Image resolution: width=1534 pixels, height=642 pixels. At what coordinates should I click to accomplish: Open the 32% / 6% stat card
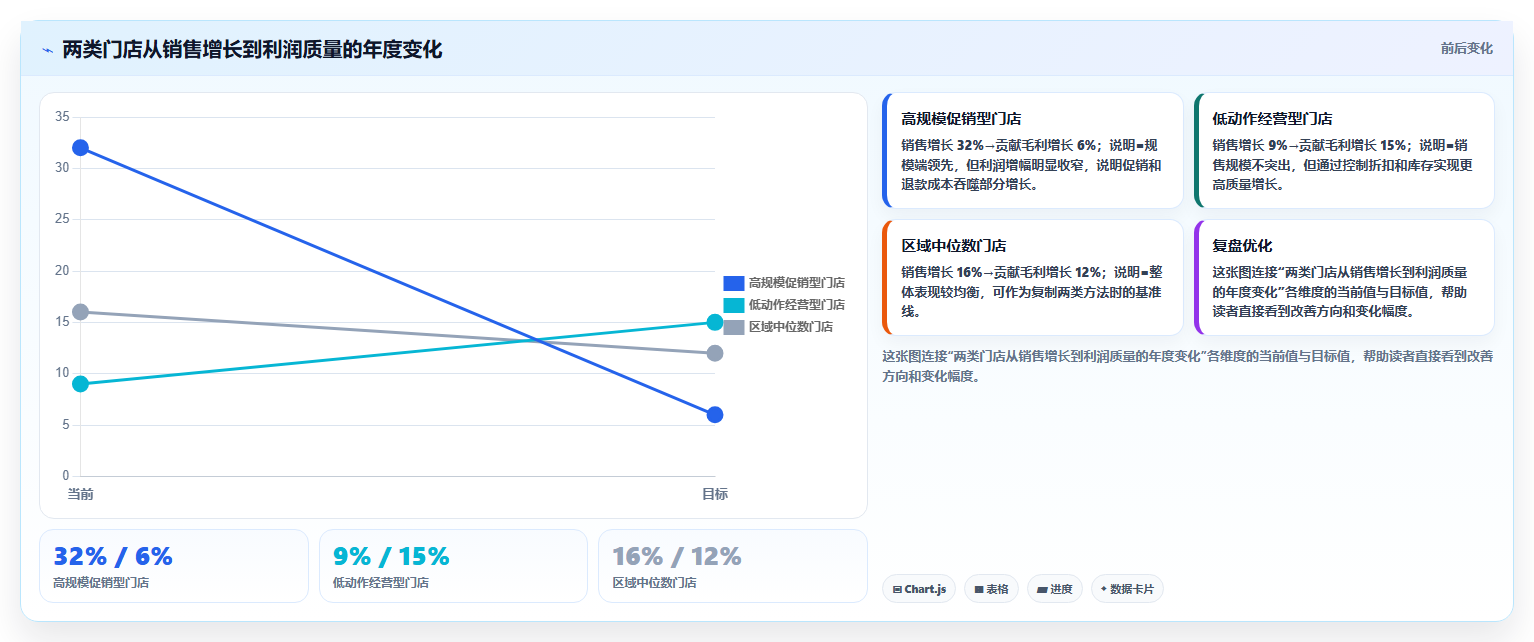(x=174, y=566)
